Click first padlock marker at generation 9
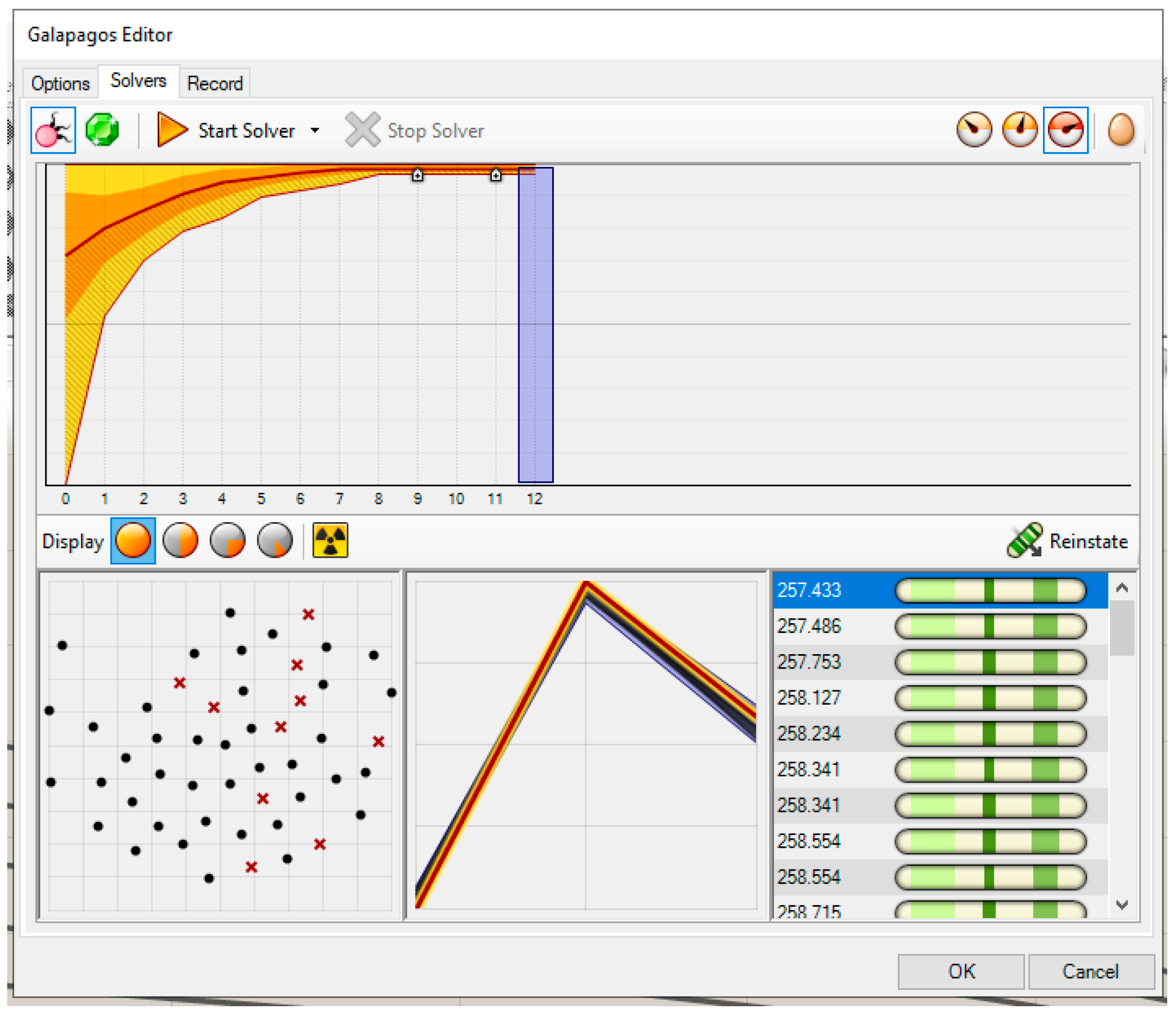The width and height of the screenshot is (1176, 1016). (417, 175)
